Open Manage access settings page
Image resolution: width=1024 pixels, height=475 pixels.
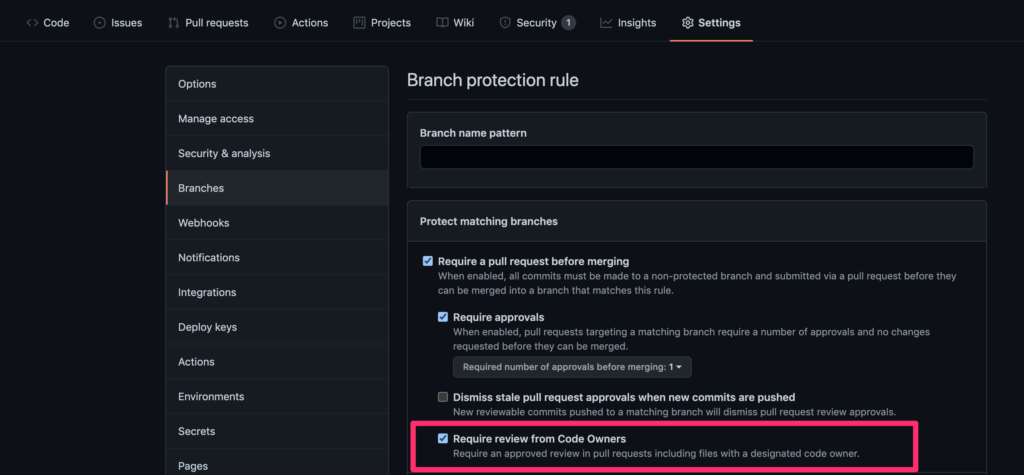pos(277,119)
